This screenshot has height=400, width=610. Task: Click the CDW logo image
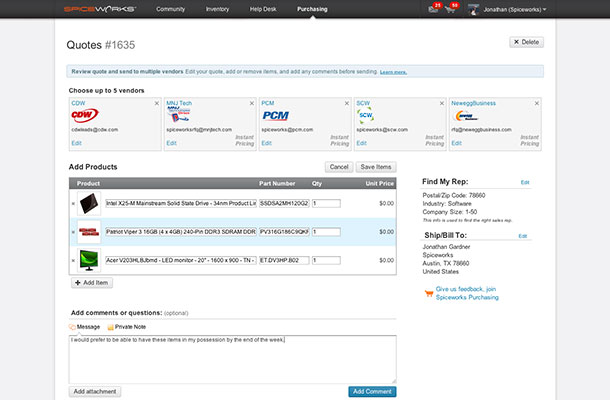85,115
